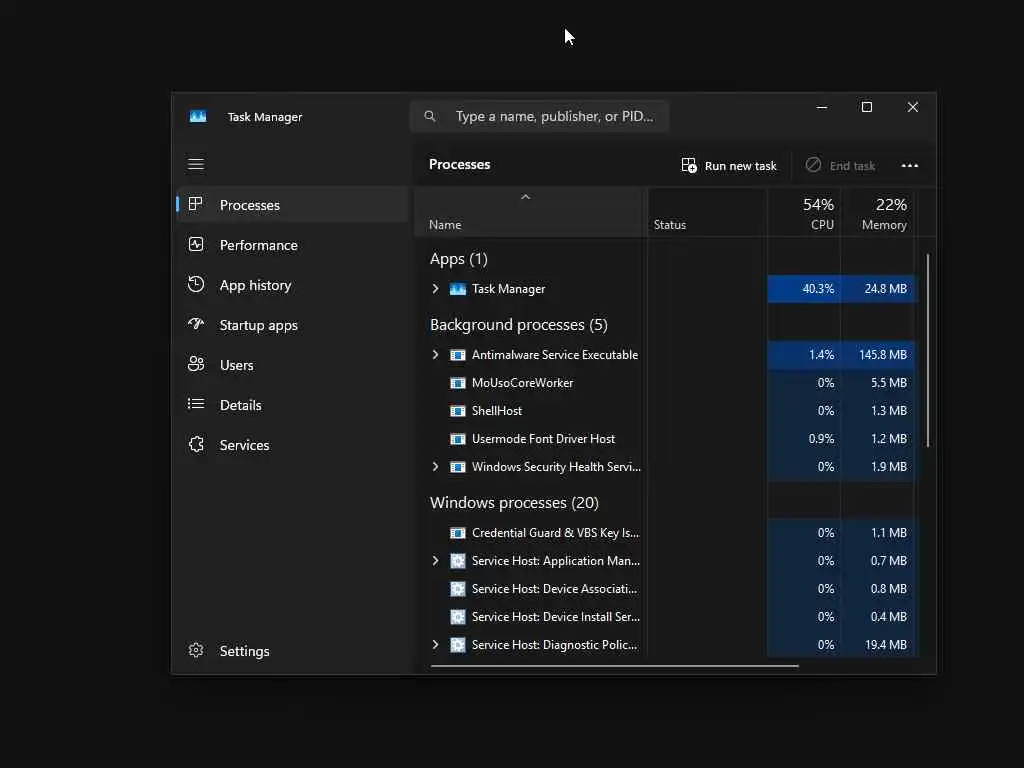Click the sort arrow above Name column

tap(525, 197)
